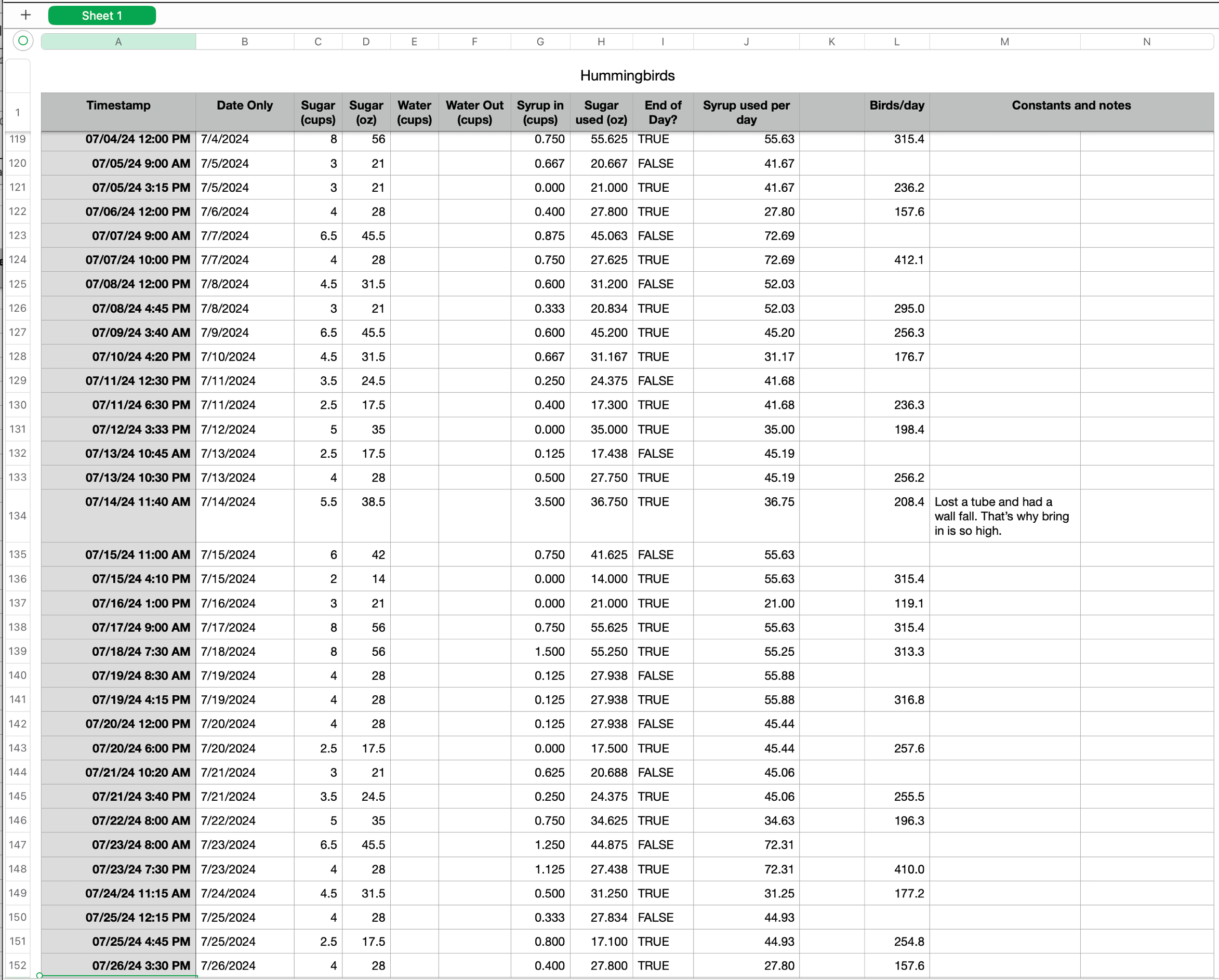Select row 119 header
Viewport: 1219px width, 980px height.
coord(18,139)
